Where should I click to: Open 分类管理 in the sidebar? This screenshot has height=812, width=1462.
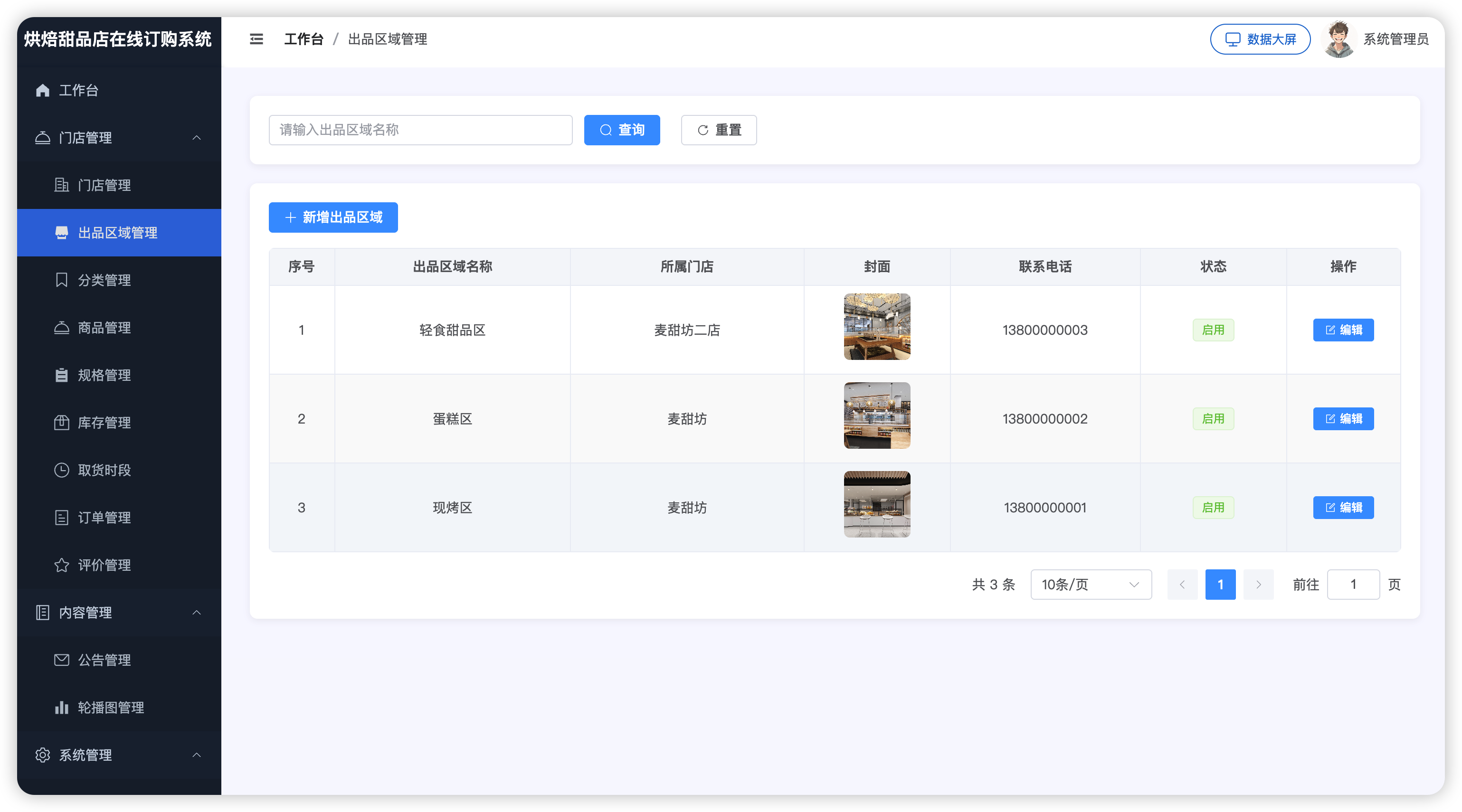(x=119, y=280)
